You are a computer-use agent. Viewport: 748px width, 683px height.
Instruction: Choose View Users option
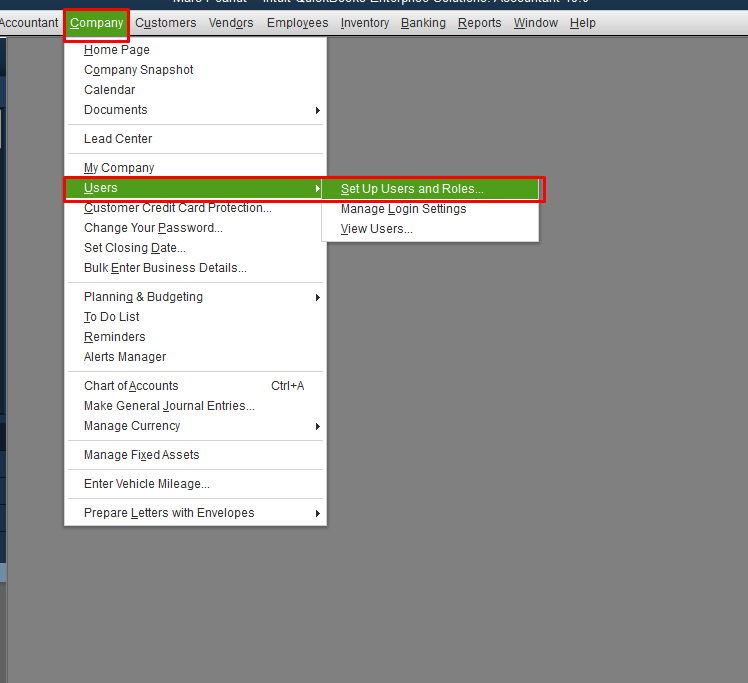click(x=430, y=229)
